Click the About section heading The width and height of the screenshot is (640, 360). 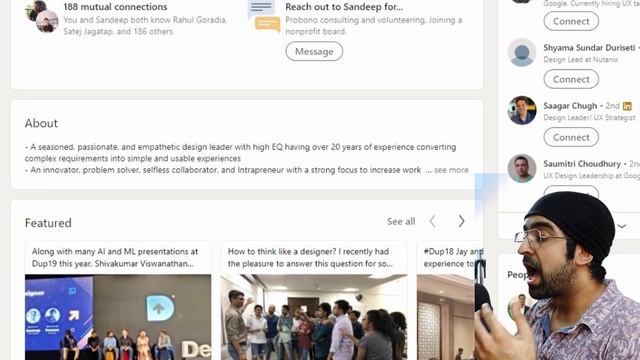pyautogui.click(x=41, y=123)
